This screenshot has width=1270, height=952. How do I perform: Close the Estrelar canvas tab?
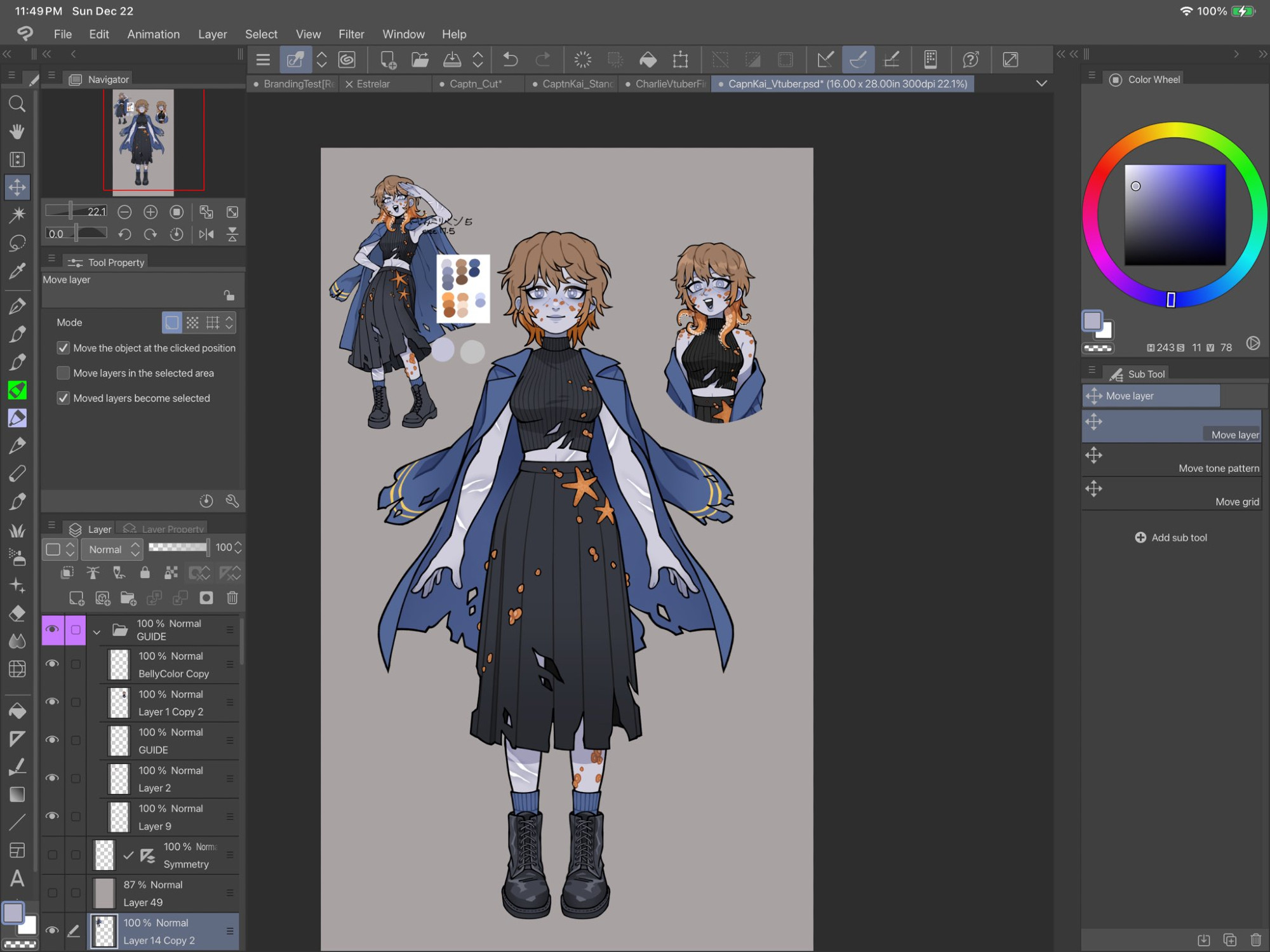point(349,84)
